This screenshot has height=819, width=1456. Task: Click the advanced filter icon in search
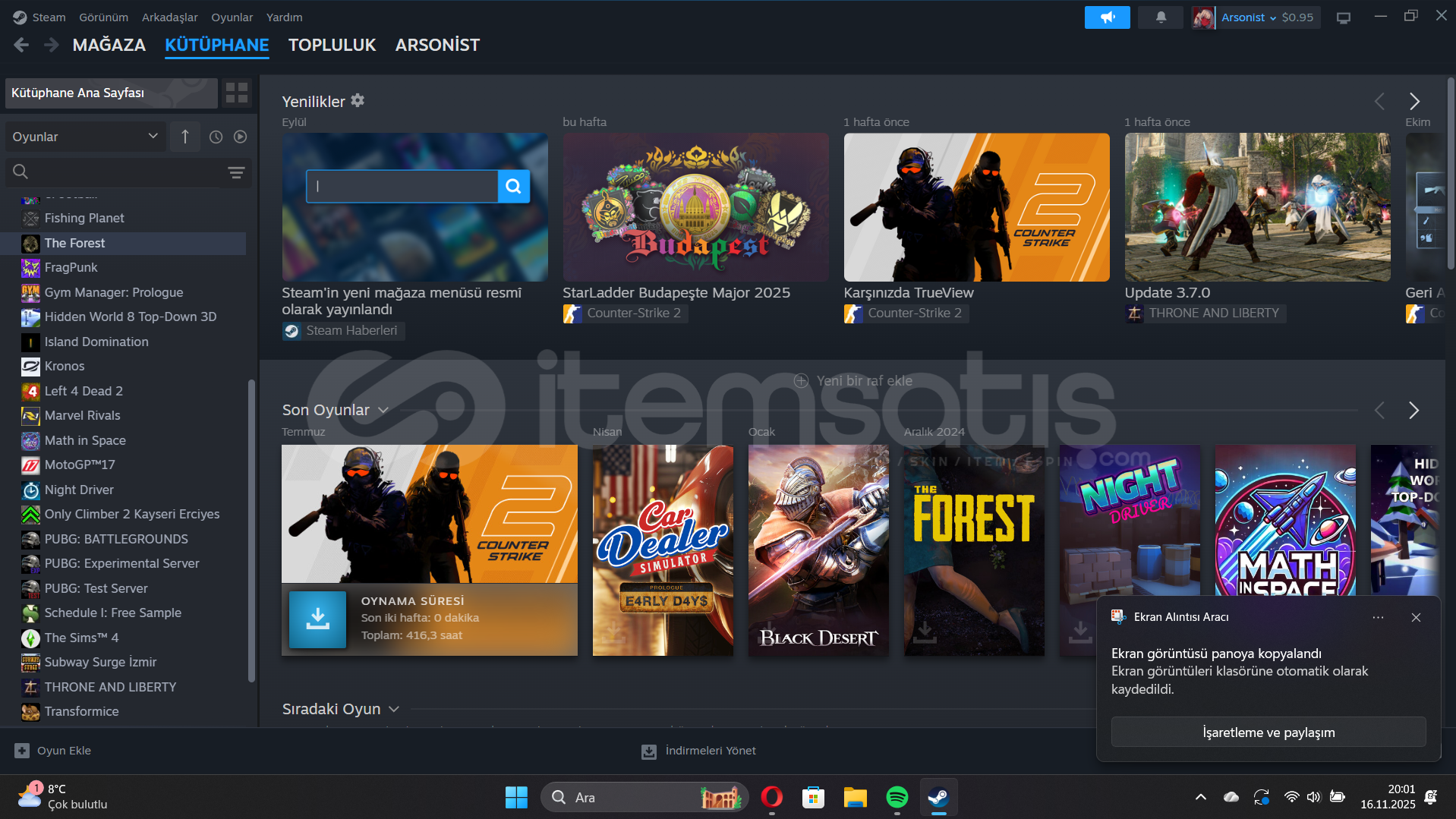(236, 172)
